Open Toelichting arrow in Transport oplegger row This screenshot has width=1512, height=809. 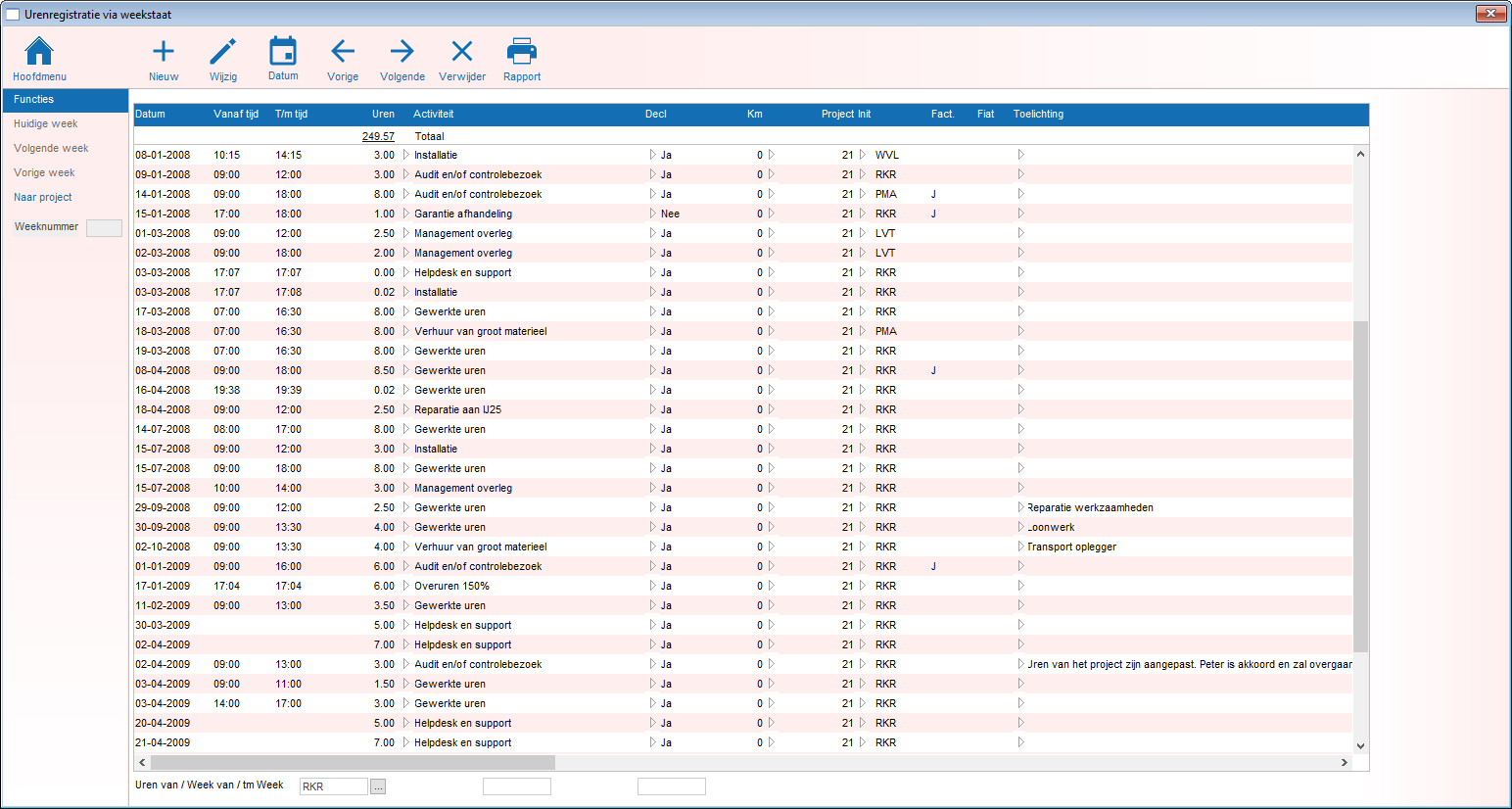click(1020, 547)
